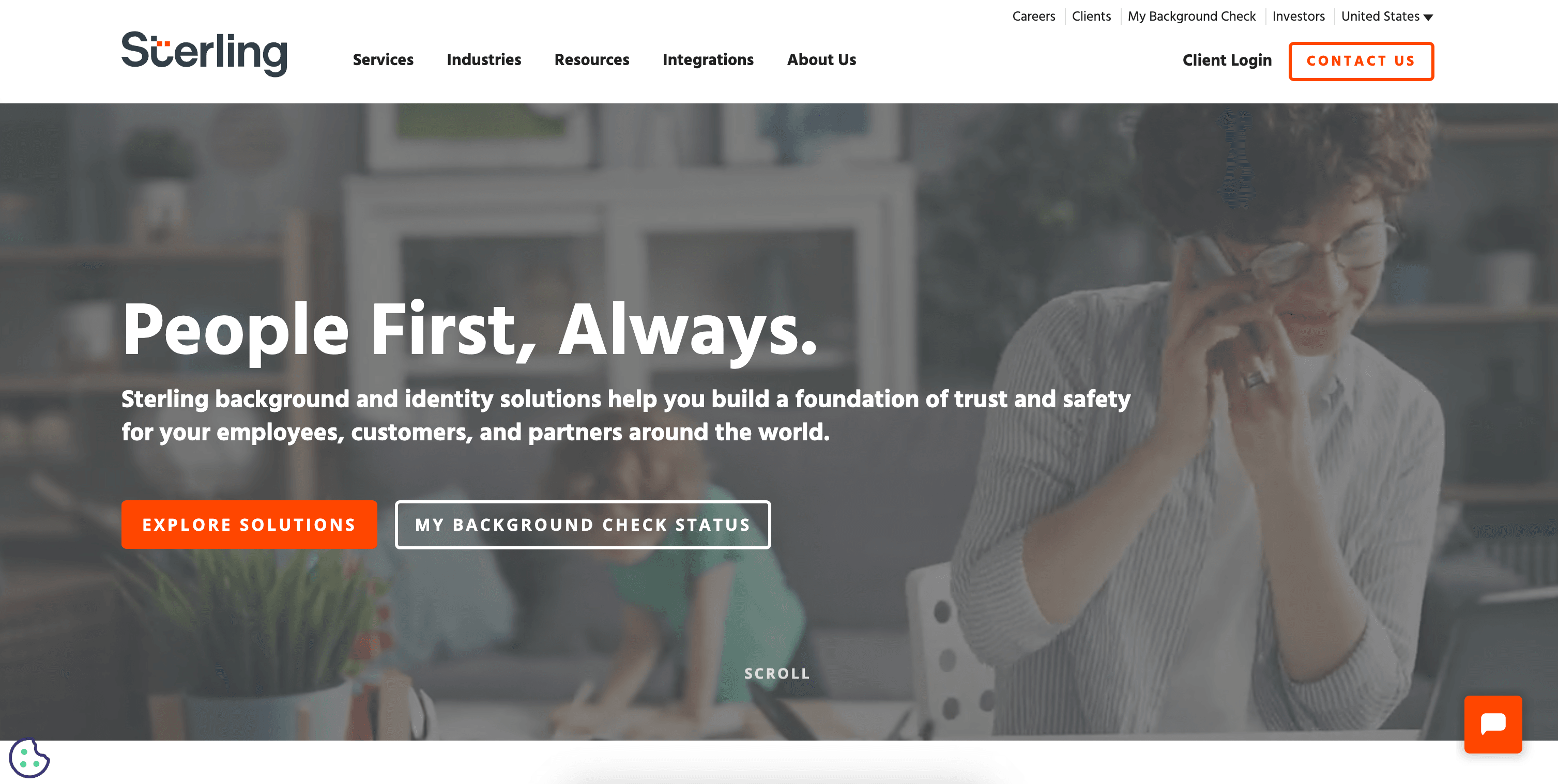The image size is (1558, 784).
Task: Click the Contact Us button
Action: coord(1361,61)
